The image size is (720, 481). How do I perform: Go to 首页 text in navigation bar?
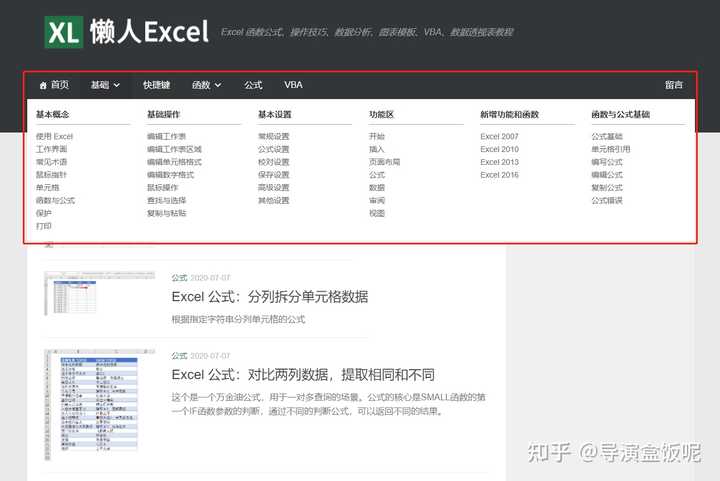60,85
